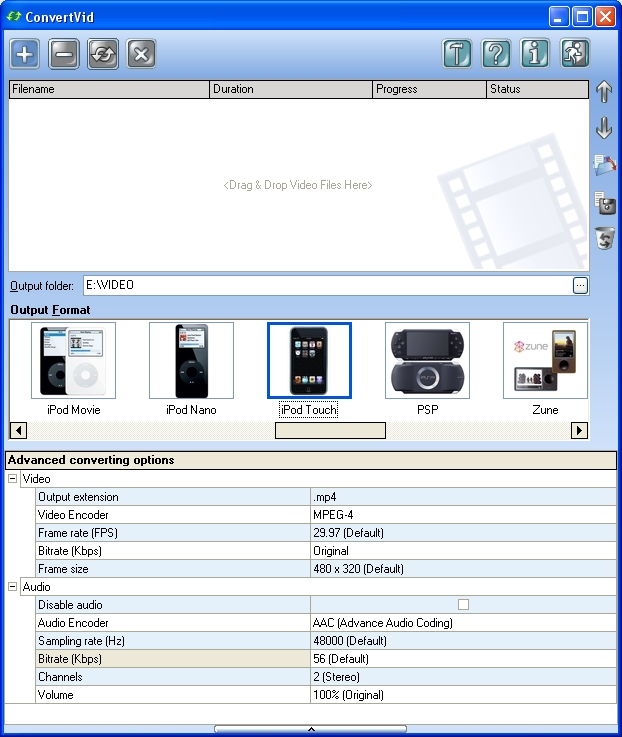Open Frame rate 29.97 (Default) value

(x=463, y=533)
